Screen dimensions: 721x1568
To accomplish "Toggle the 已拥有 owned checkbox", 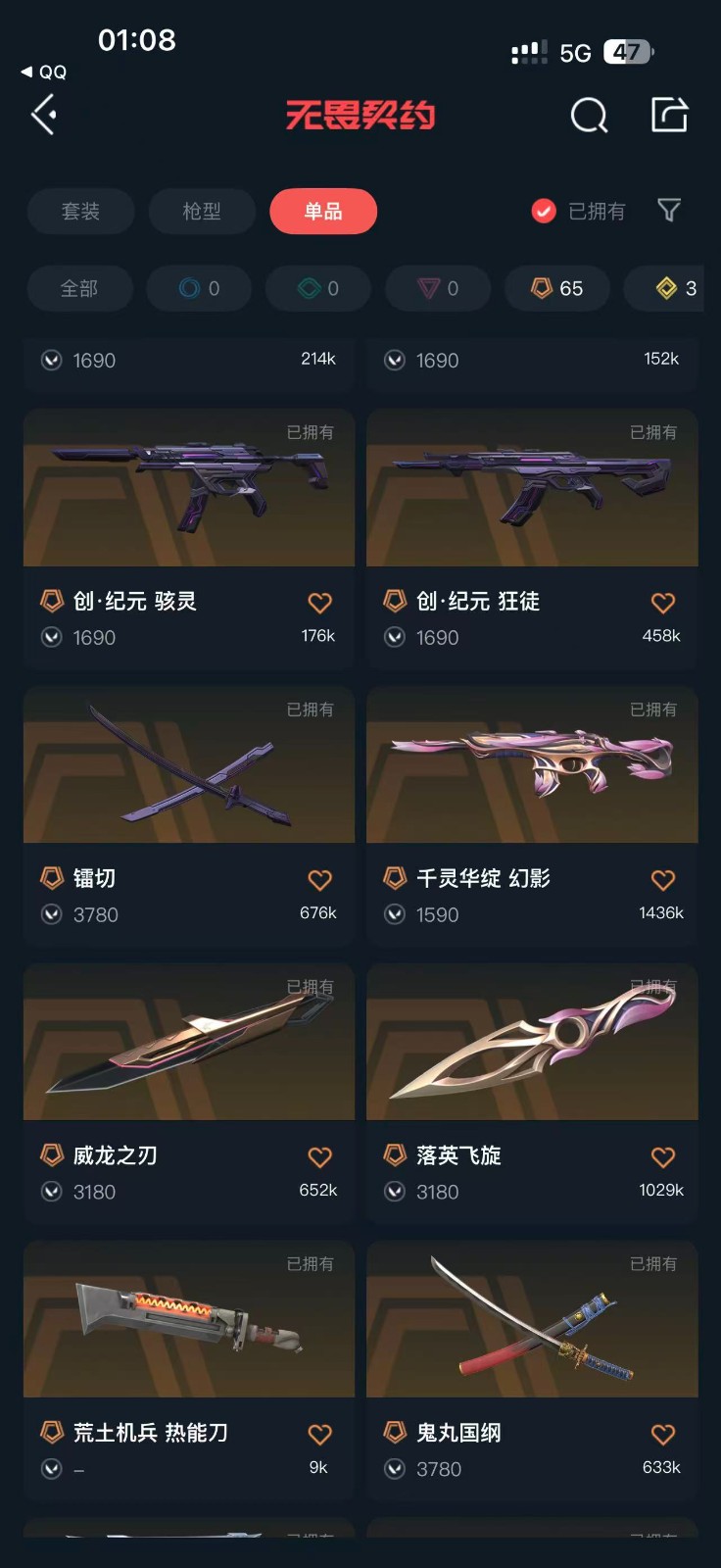I will coord(544,211).
